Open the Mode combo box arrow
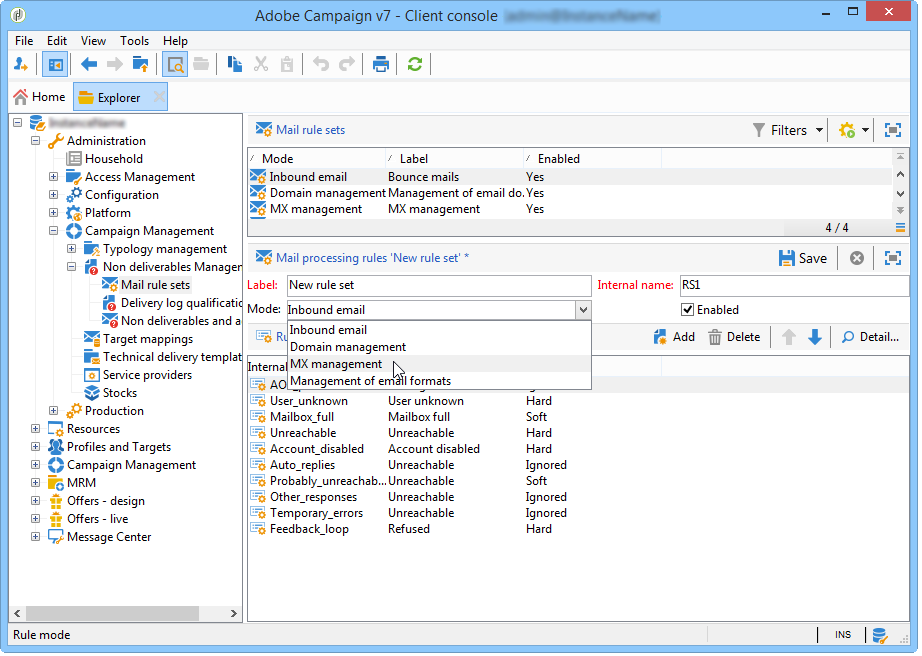This screenshot has height=656, width=922. coord(583,309)
